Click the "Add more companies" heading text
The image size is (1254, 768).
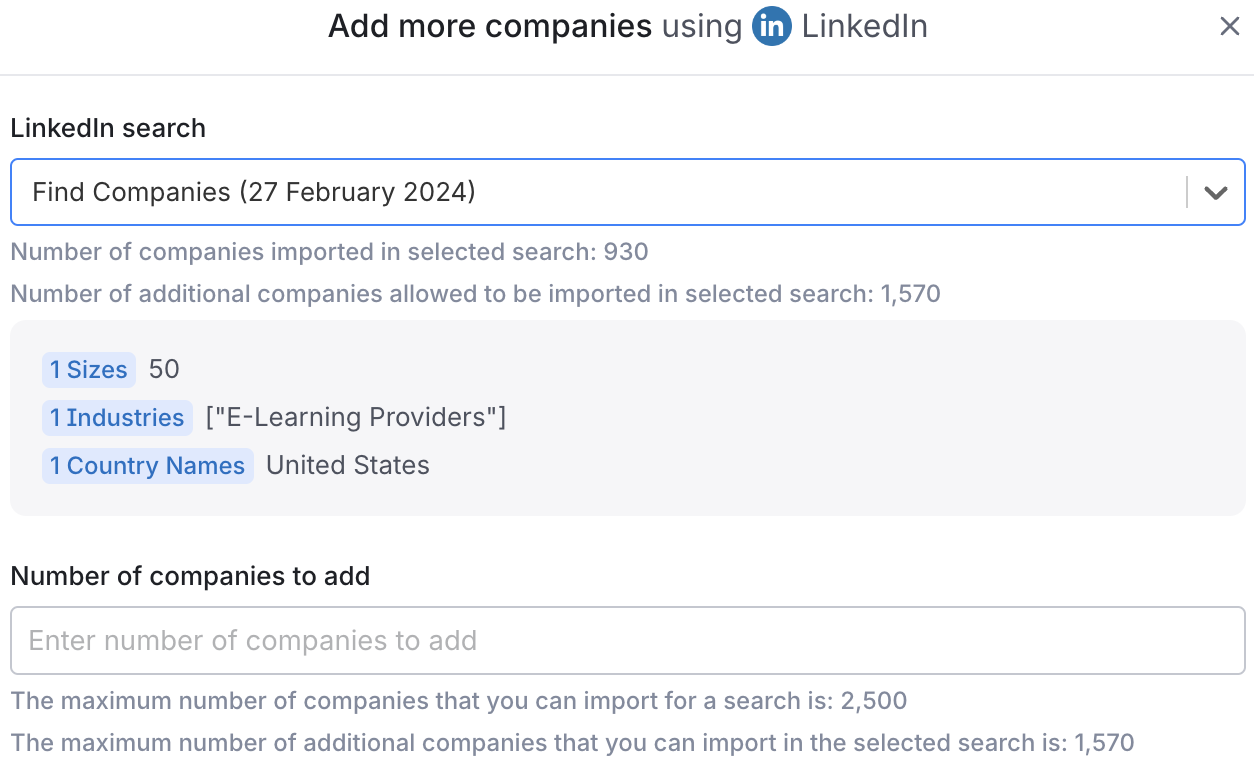490,27
